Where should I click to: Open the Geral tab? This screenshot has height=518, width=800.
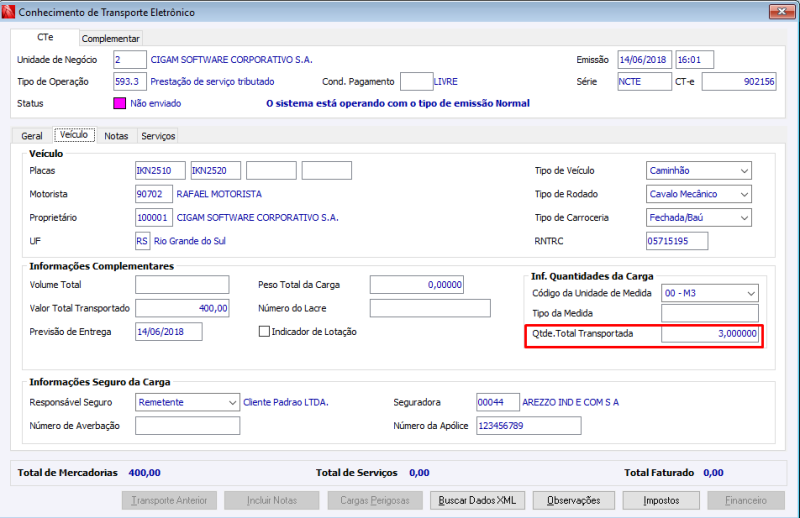pos(32,136)
